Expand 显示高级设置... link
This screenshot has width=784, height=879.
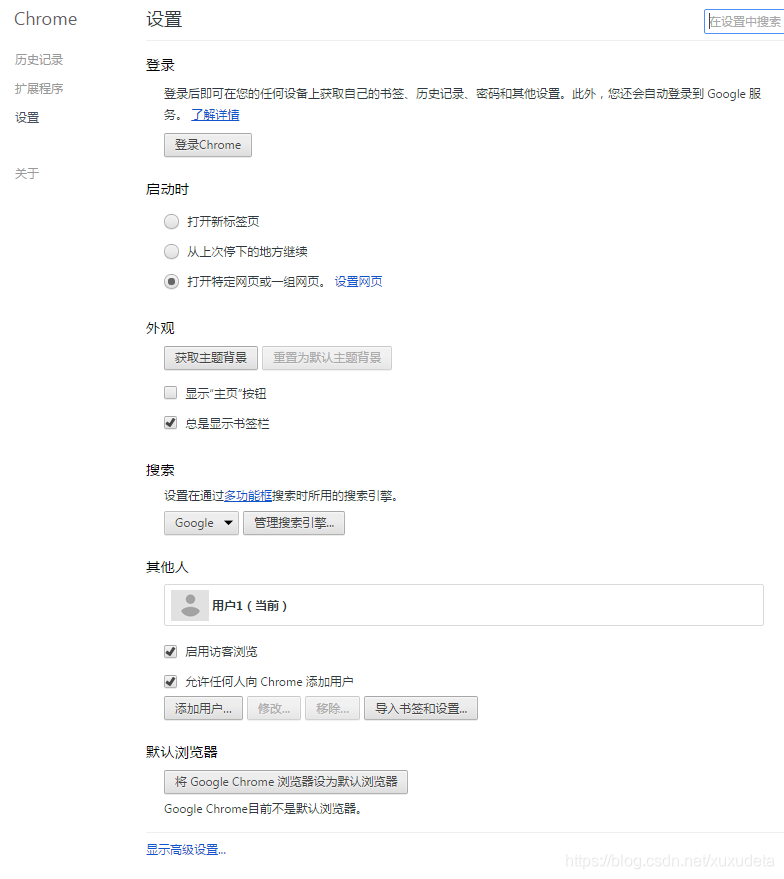point(186,850)
